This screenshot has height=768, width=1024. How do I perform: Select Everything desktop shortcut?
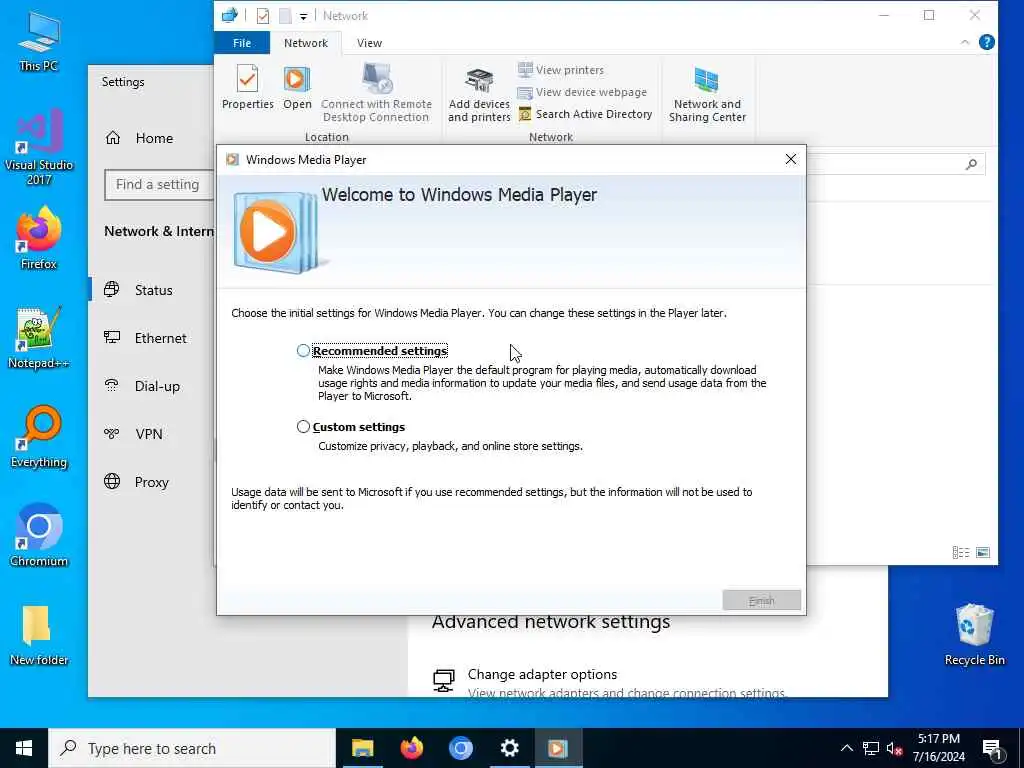(x=39, y=437)
